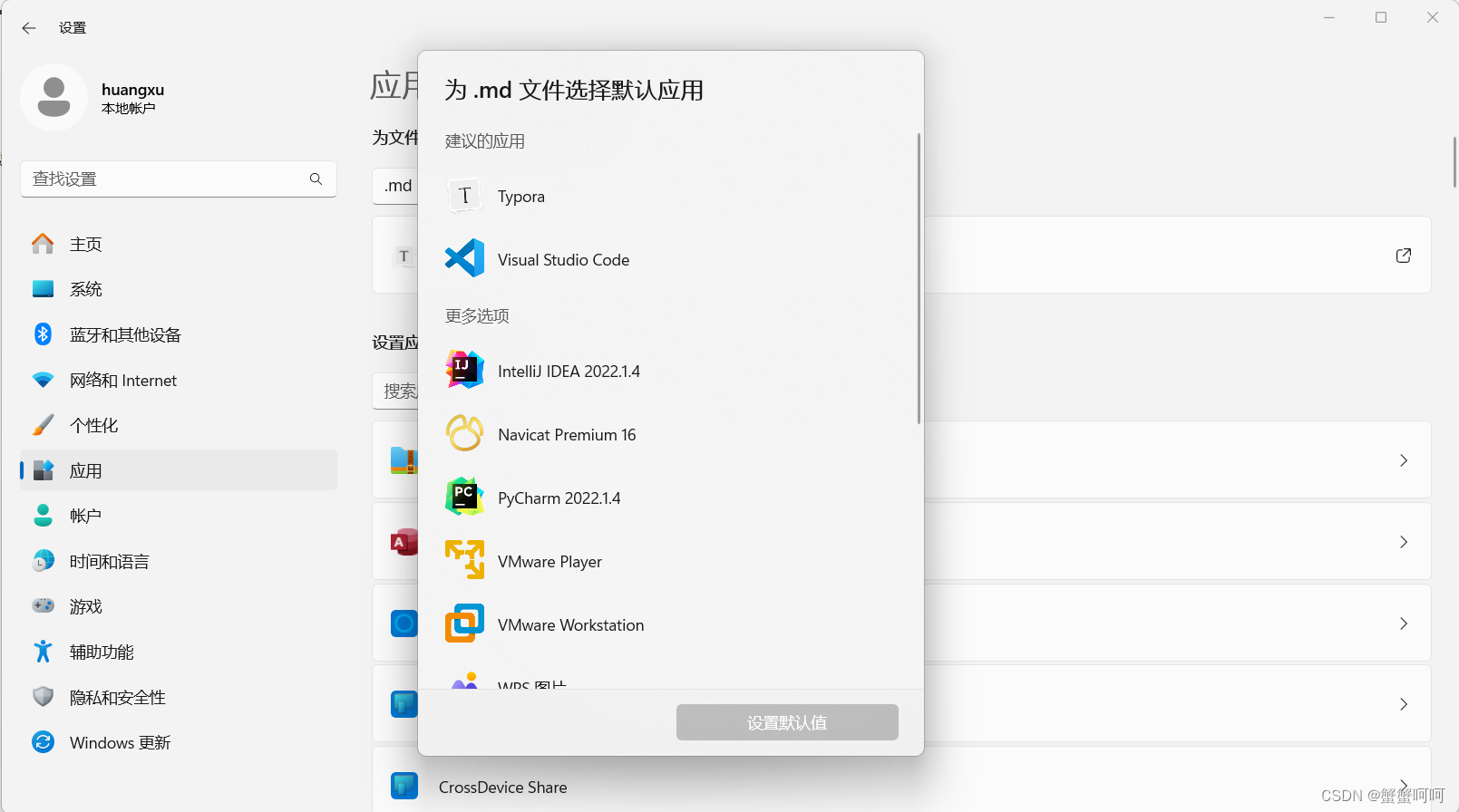Click the Accounts person icon
The image size is (1459, 812).
point(43,515)
